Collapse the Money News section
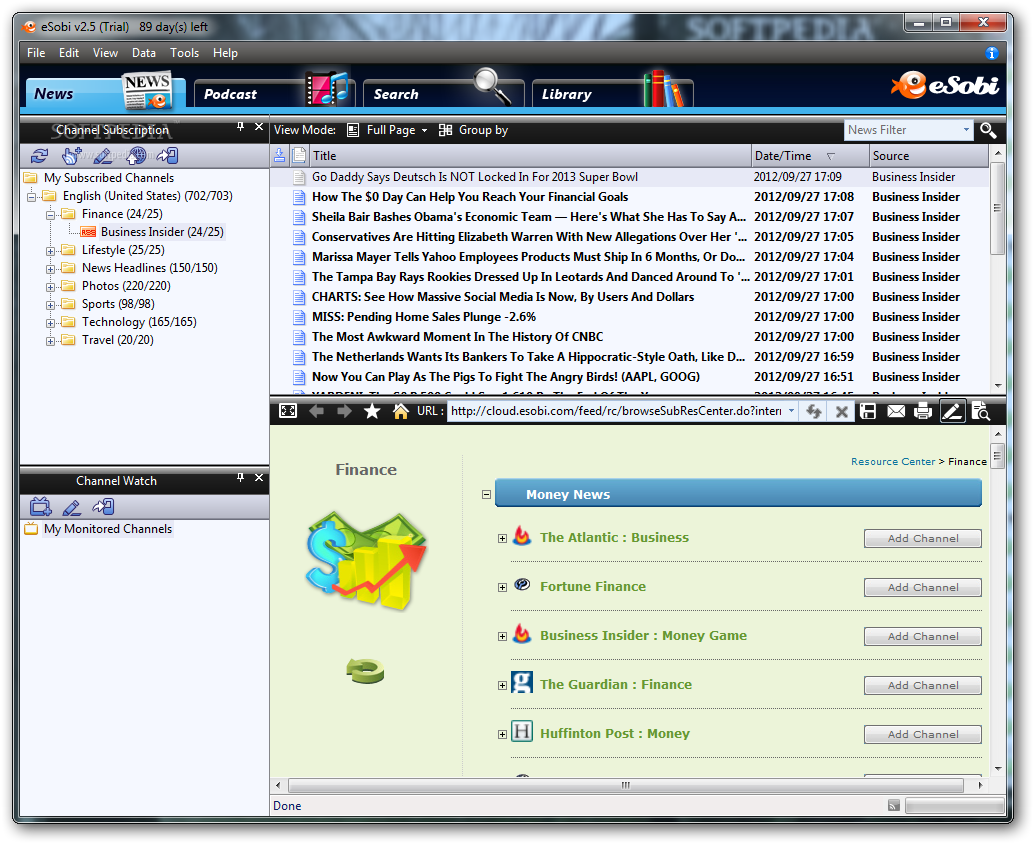The height and width of the screenshot is (844, 1034). coord(487,494)
